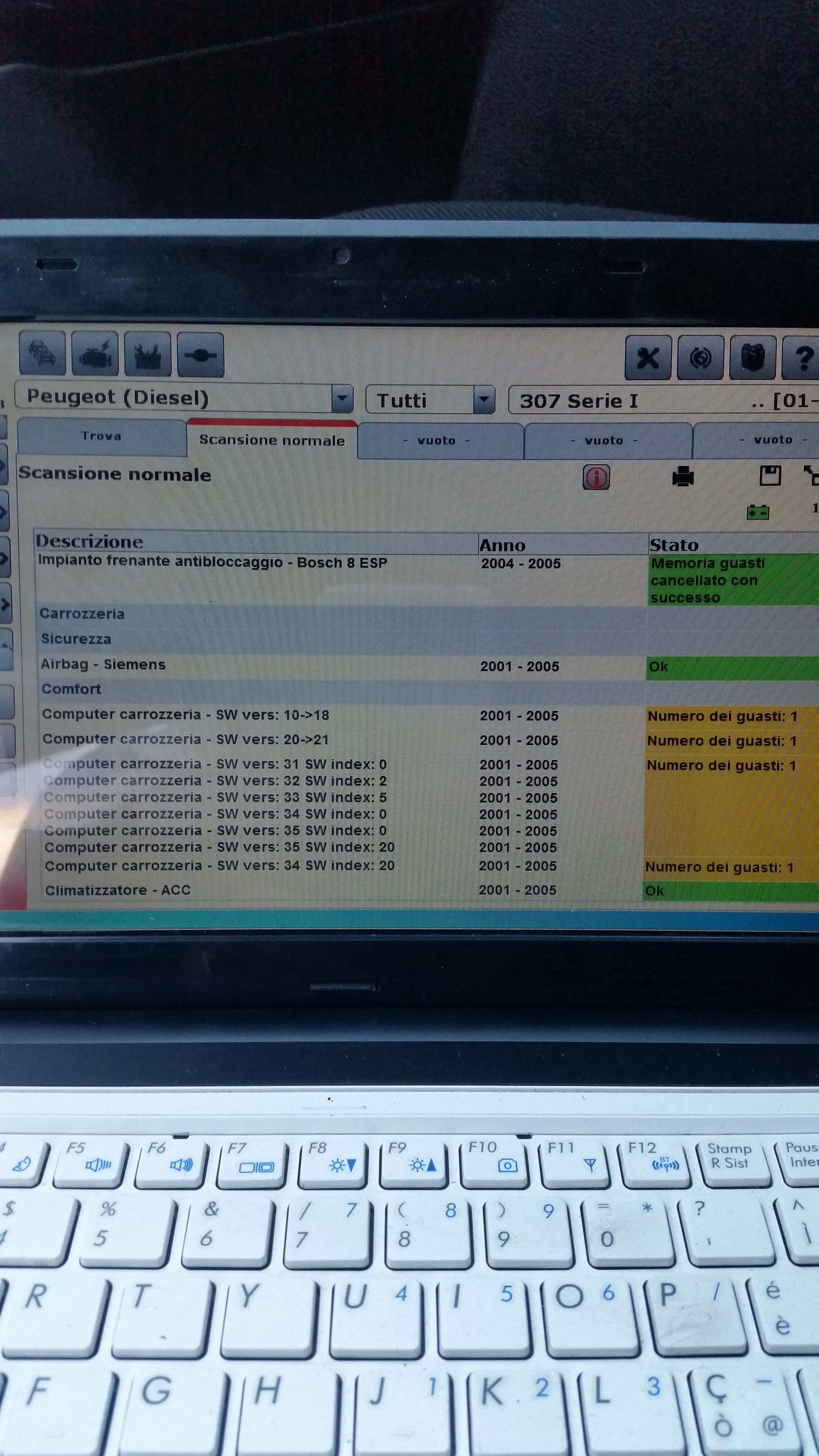Image resolution: width=819 pixels, height=1456 pixels.
Task: Save scan results with floppy disk icon
Action: 770,476
